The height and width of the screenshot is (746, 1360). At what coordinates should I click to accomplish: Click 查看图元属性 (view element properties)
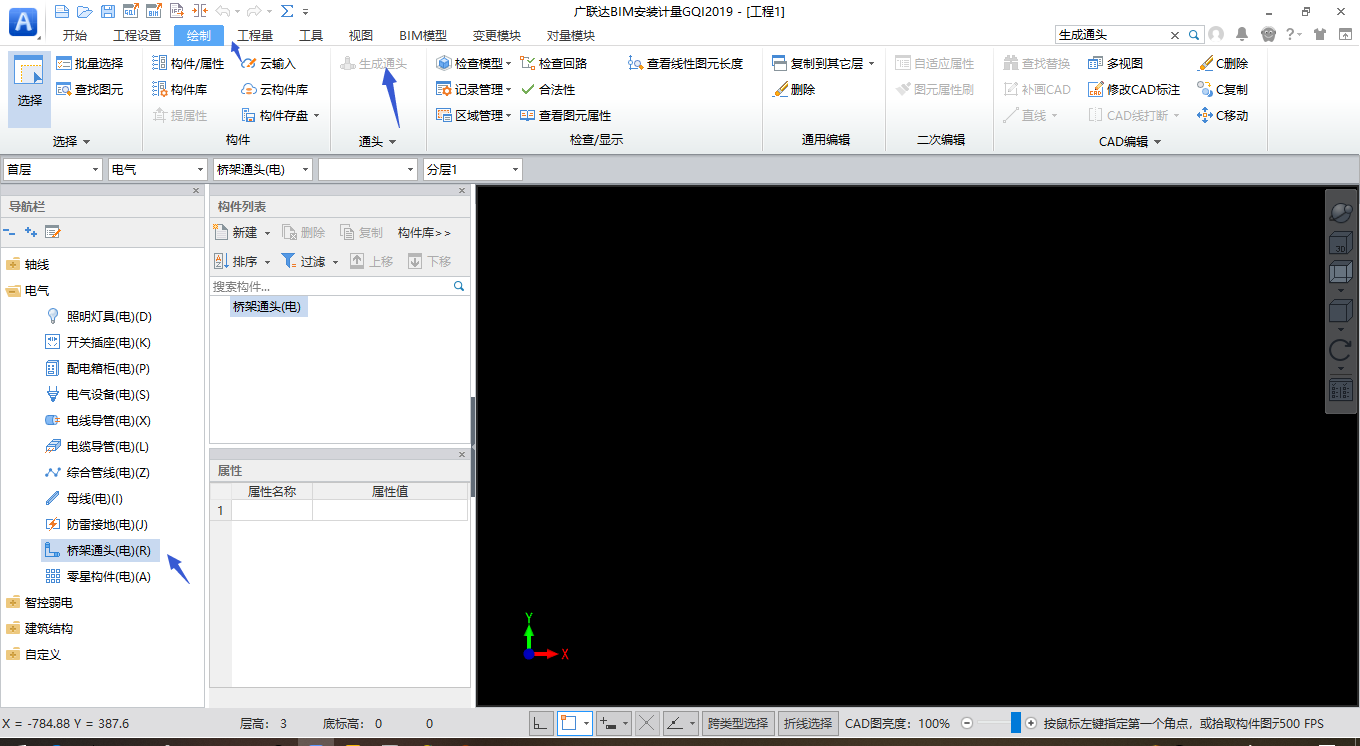(x=565, y=115)
